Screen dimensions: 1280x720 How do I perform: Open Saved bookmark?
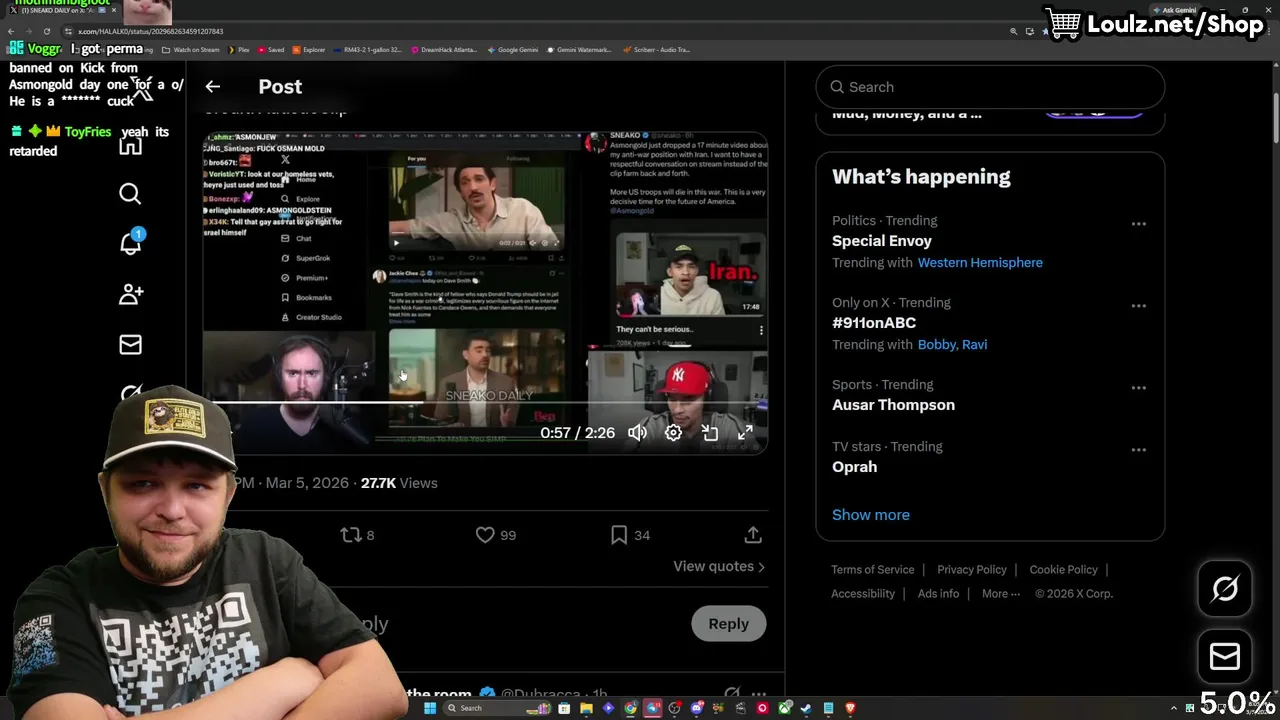[271, 49]
